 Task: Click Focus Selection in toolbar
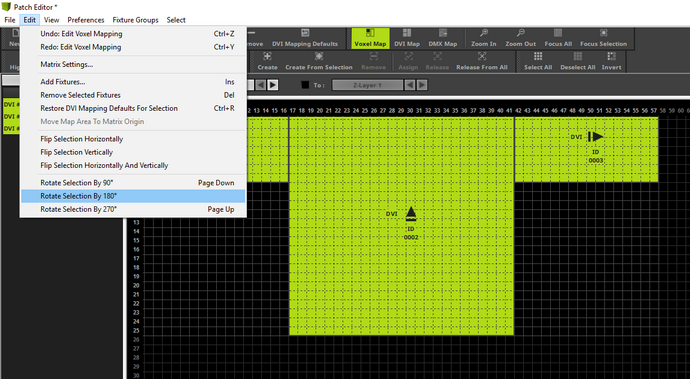coord(603,38)
